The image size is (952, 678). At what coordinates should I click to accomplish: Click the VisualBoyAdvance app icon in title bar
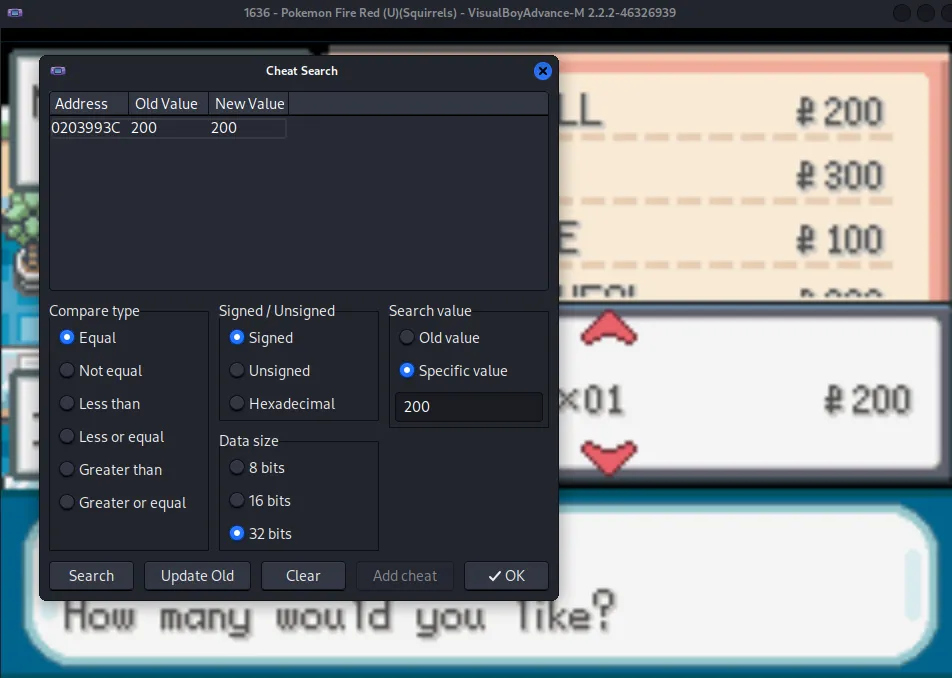[13, 13]
